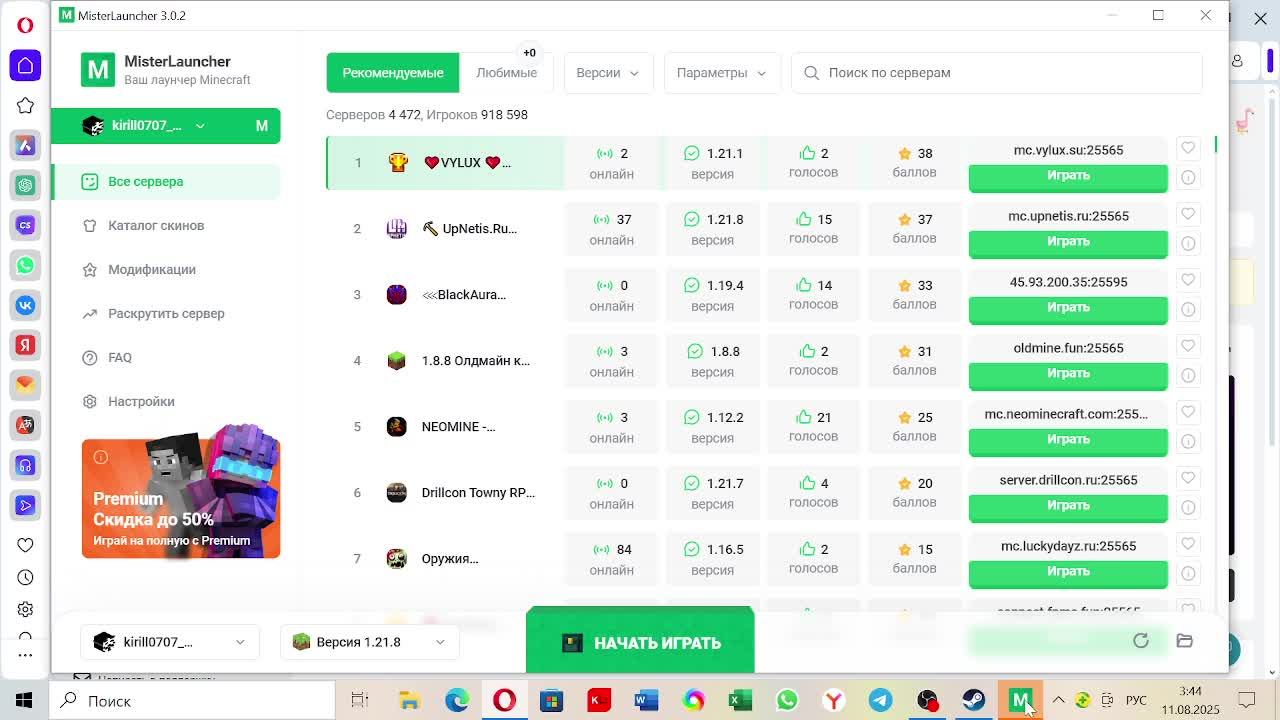Open the Версия 1.21.8 version selector
The image size is (1280, 720).
click(x=369, y=642)
